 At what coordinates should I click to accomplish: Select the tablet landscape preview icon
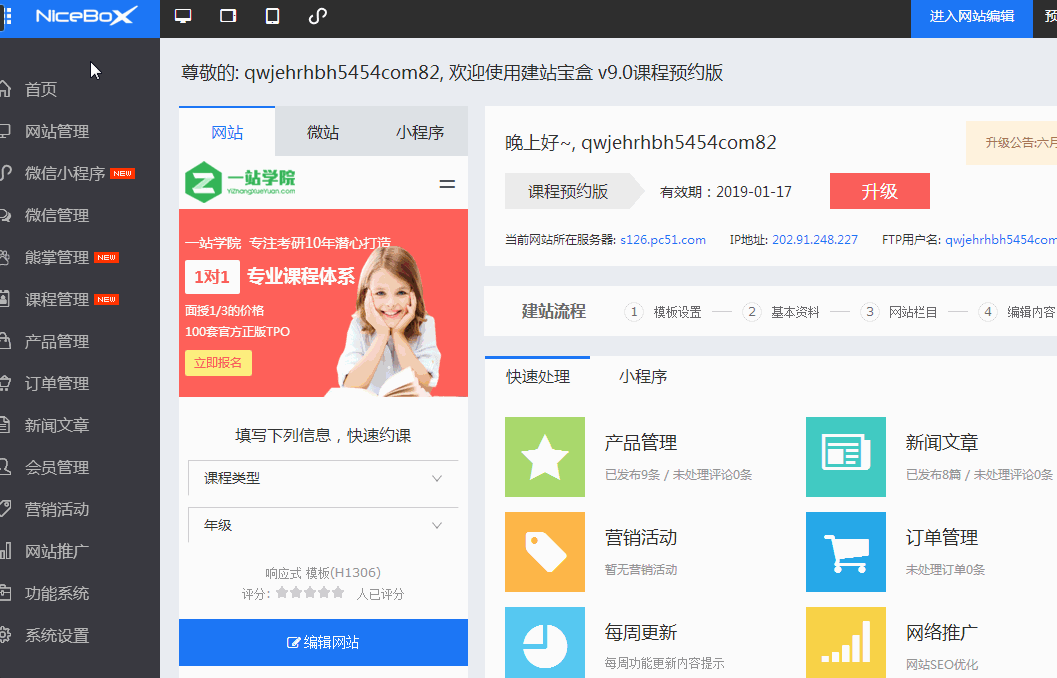pyautogui.click(x=228, y=16)
